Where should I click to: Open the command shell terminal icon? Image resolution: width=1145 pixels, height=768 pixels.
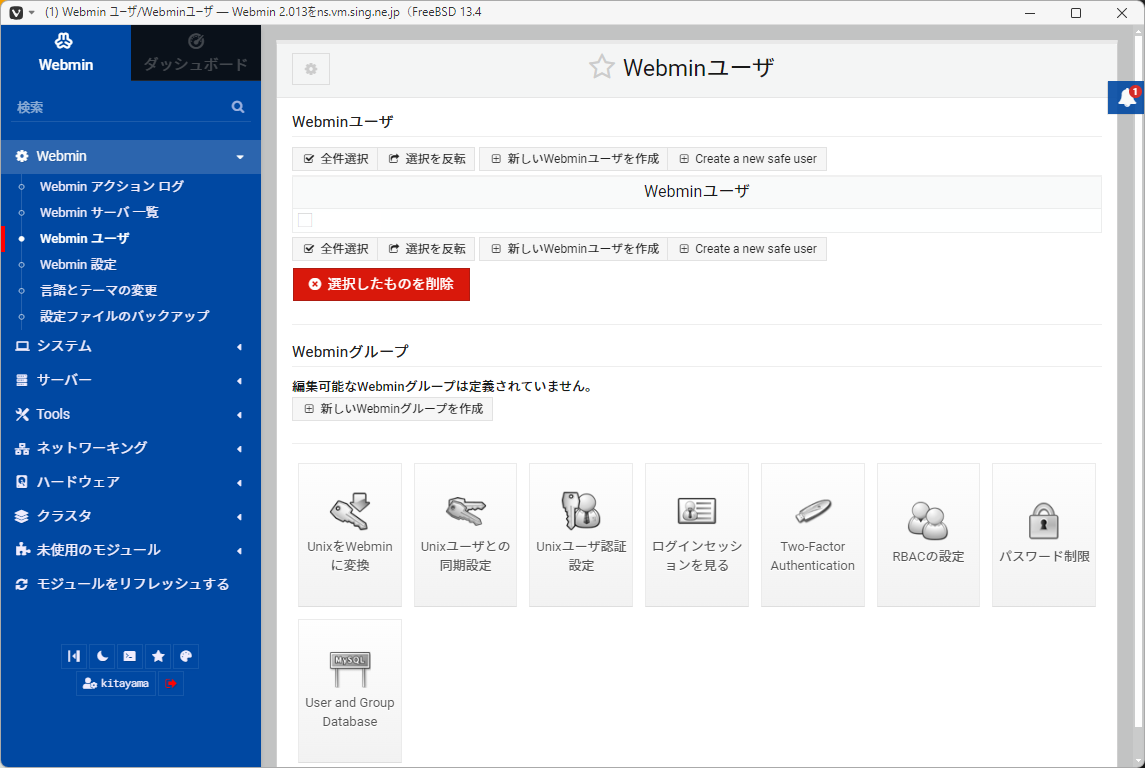pyautogui.click(x=129, y=656)
